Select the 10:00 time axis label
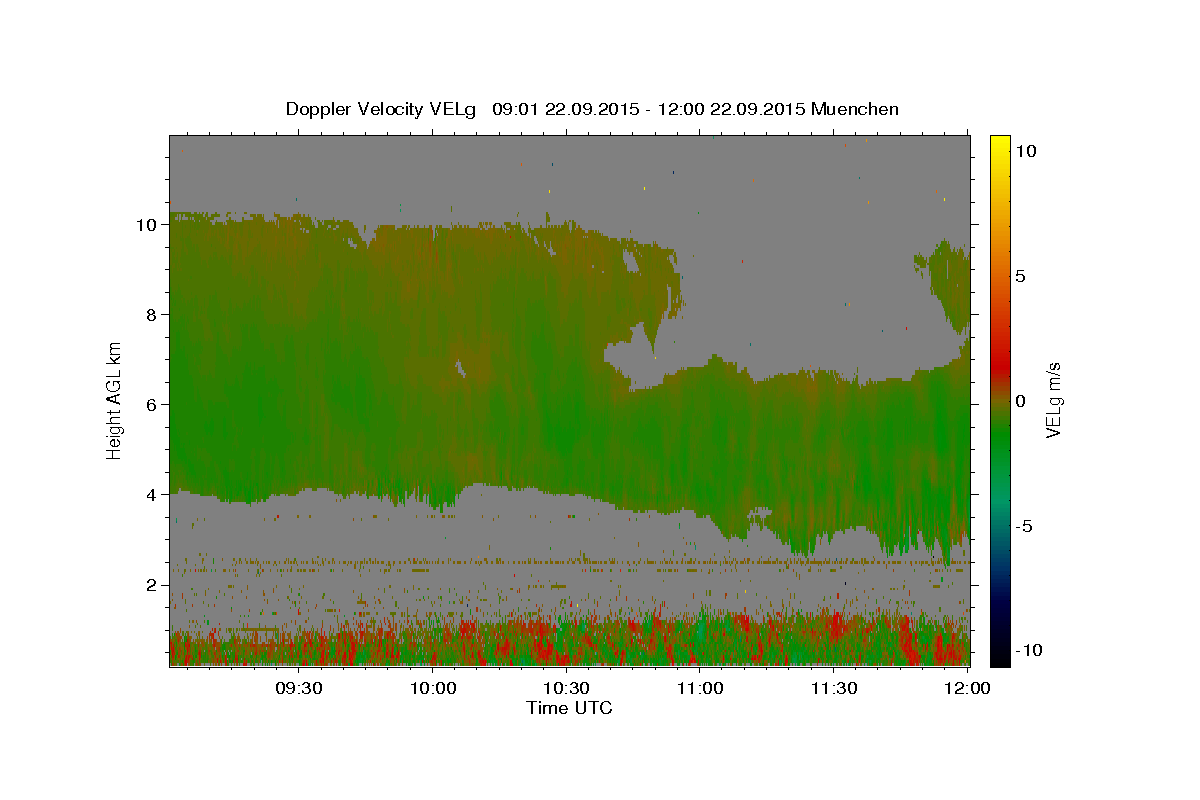 (x=432, y=688)
